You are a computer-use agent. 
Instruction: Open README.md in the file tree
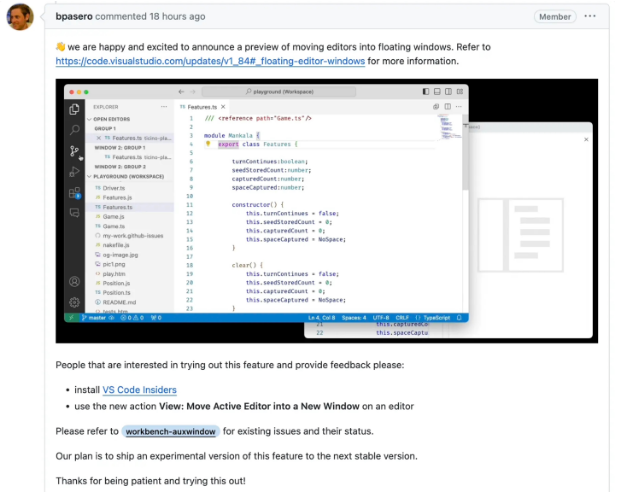coord(119,303)
